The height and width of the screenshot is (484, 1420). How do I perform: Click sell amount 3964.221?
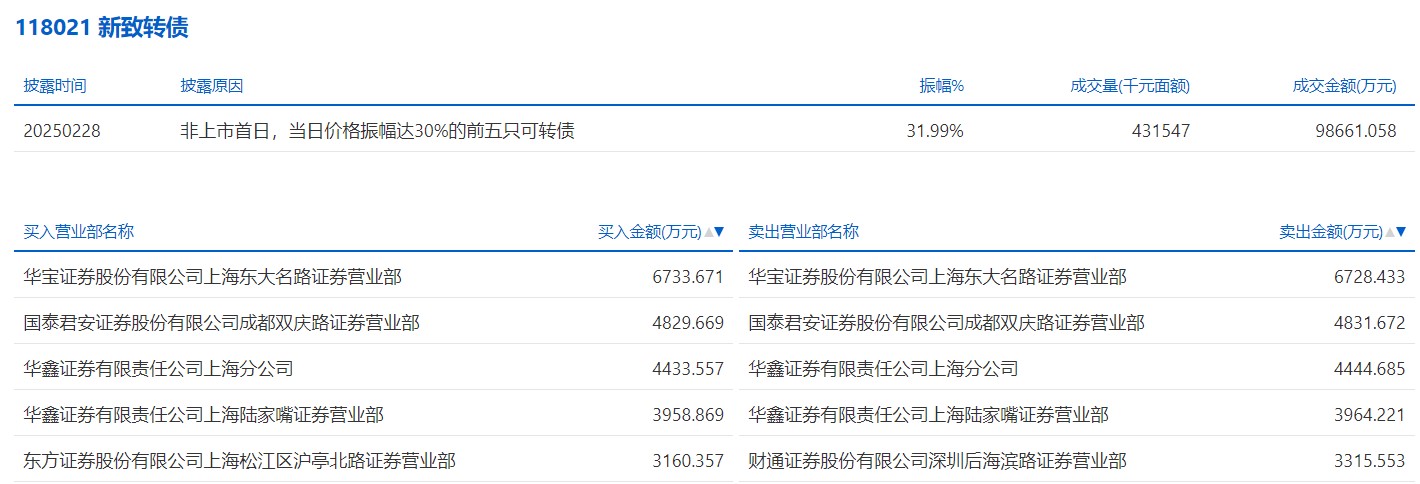click(x=1369, y=415)
